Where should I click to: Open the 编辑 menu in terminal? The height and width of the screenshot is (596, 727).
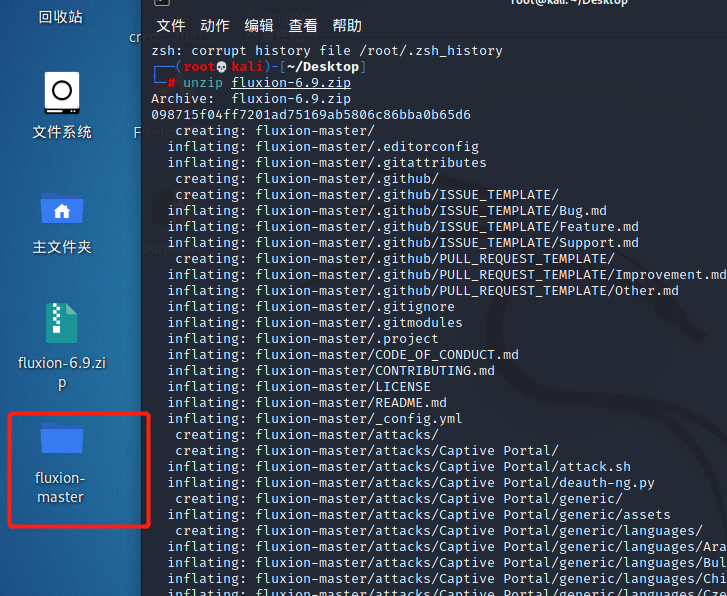(259, 26)
